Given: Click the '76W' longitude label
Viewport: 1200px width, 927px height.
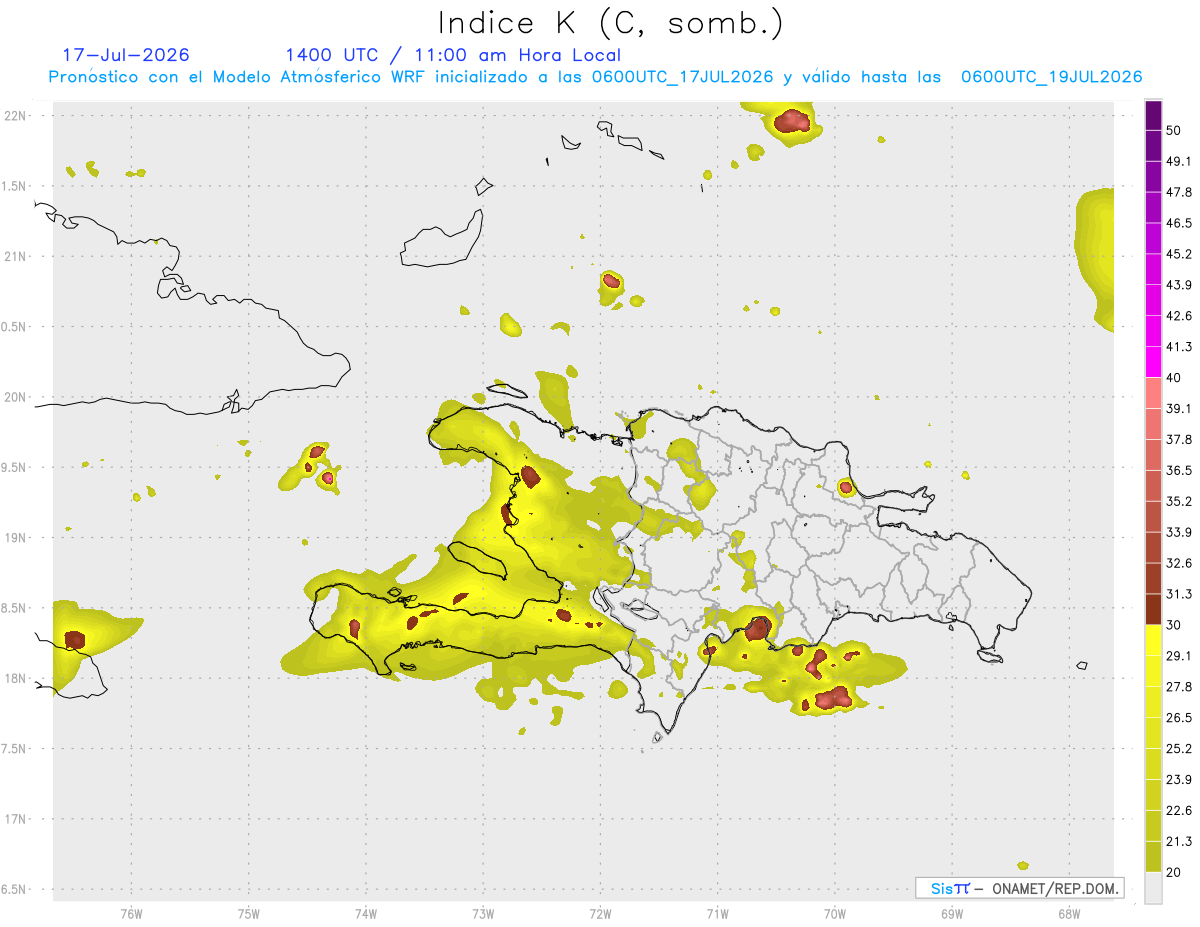Looking at the screenshot, I should [x=131, y=913].
